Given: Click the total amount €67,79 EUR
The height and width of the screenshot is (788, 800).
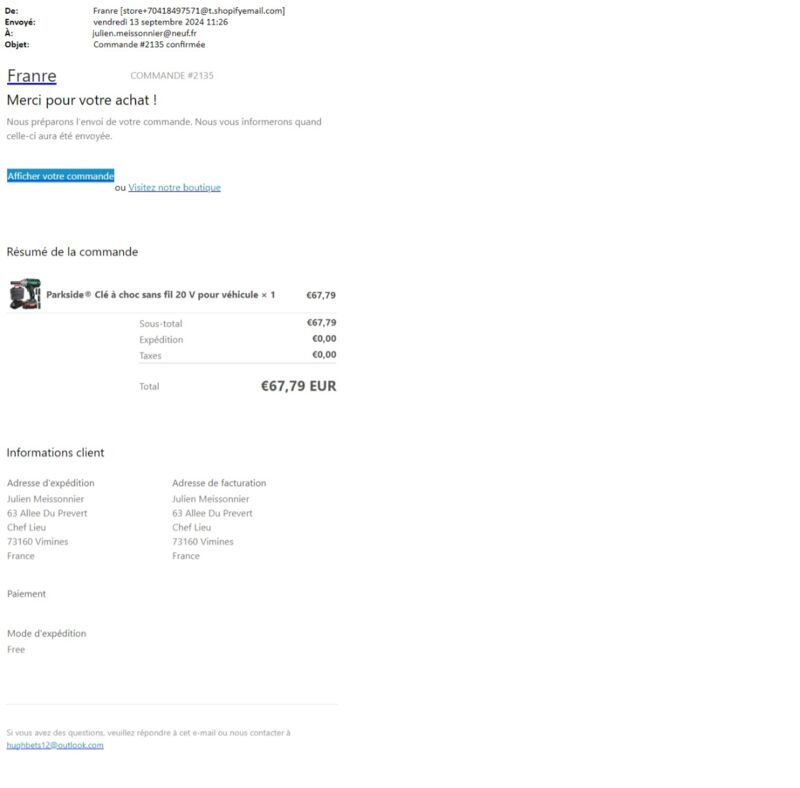Looking at the screenshot, I should click(298, 386).
